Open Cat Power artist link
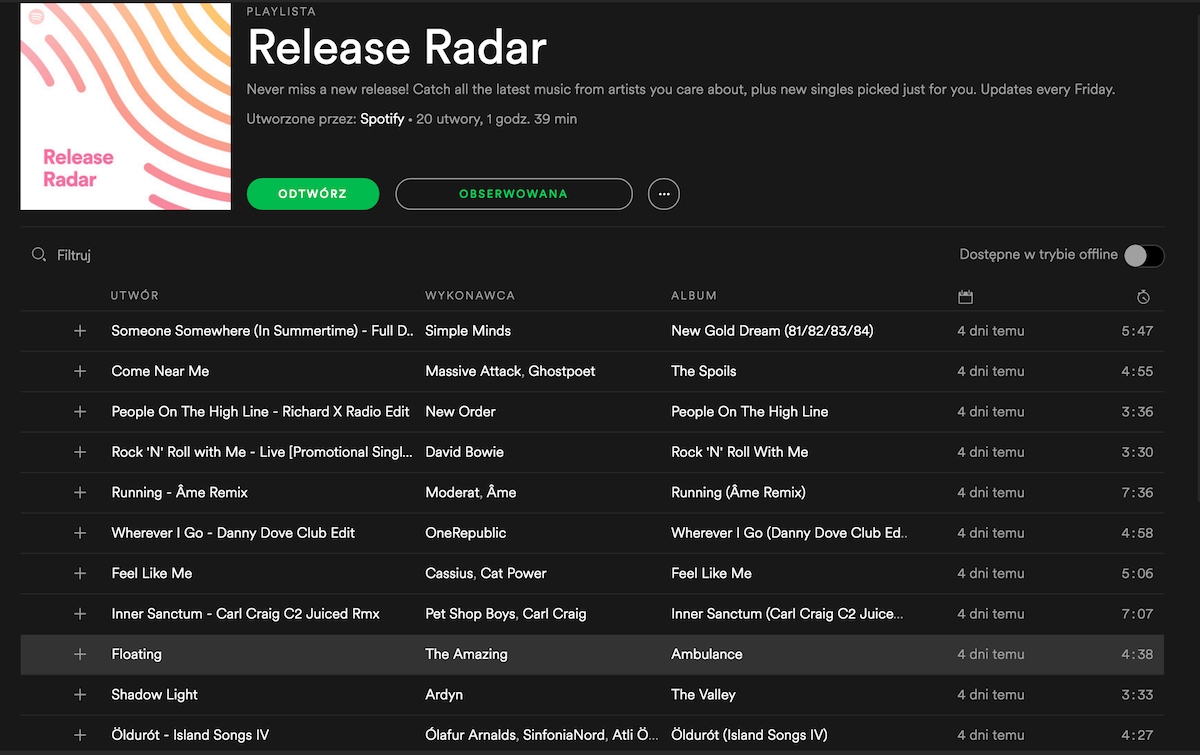 (513, 573)
